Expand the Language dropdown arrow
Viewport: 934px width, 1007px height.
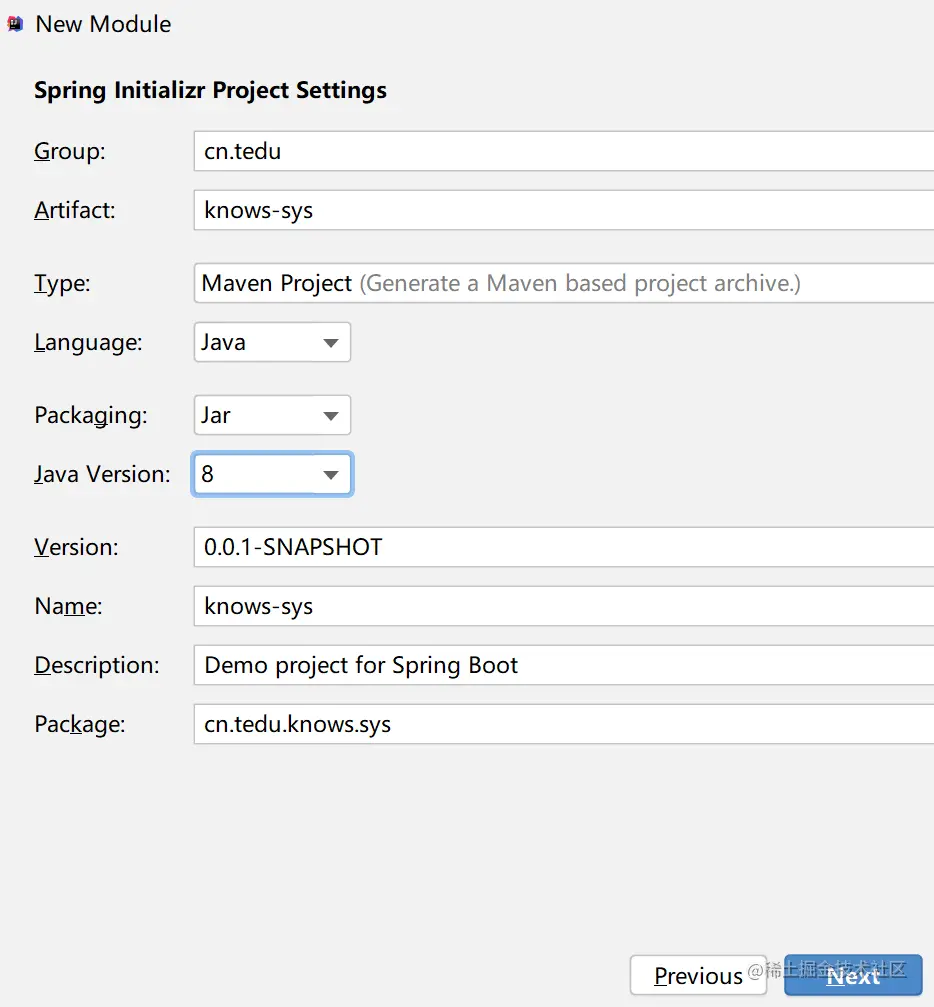pyautogui.click(x=331, y=343)
